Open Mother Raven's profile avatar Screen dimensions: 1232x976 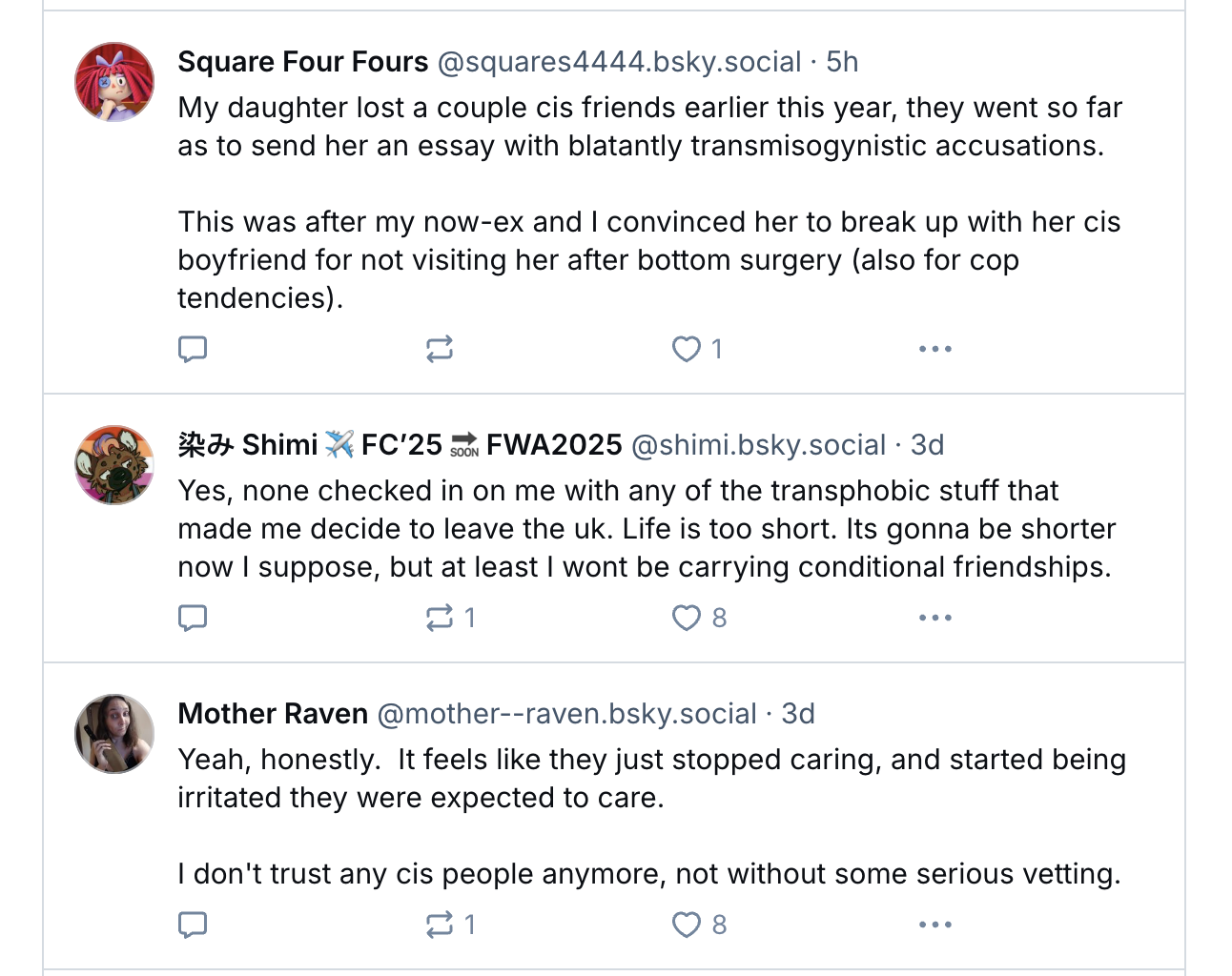(x=114, y=734)
